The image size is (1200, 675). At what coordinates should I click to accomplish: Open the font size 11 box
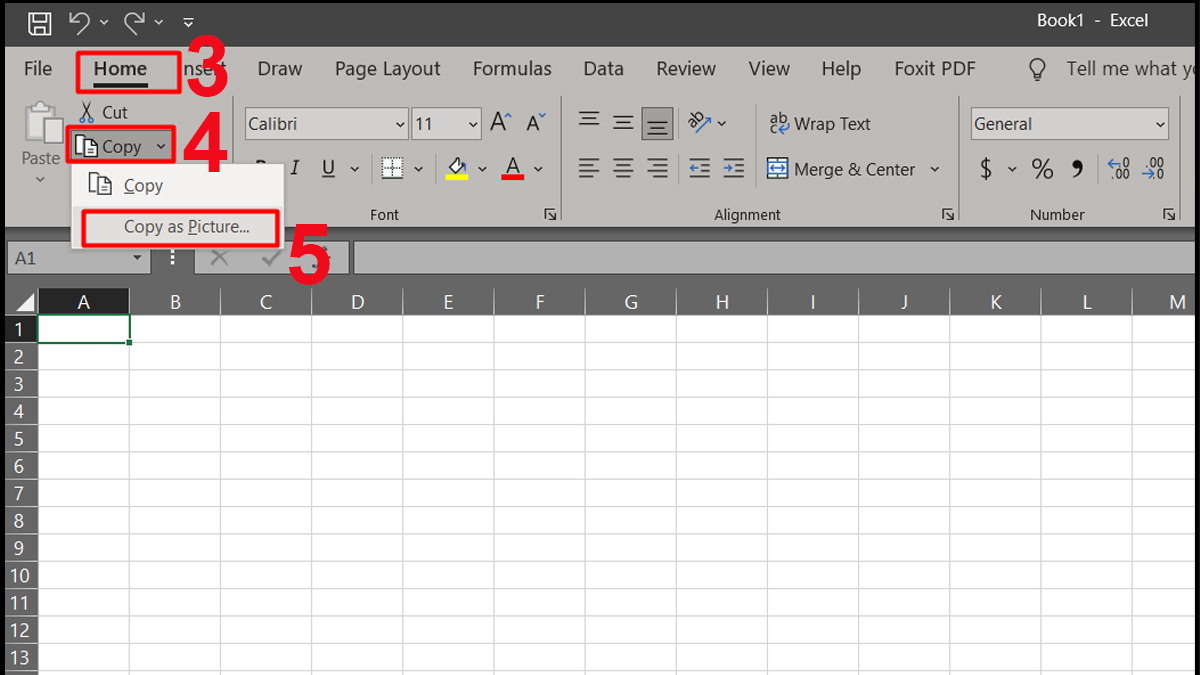point(447,124)
